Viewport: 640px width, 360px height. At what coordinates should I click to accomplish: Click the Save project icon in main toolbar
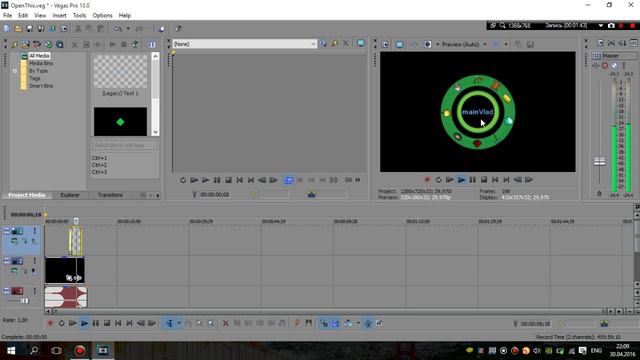click(29, 29)
